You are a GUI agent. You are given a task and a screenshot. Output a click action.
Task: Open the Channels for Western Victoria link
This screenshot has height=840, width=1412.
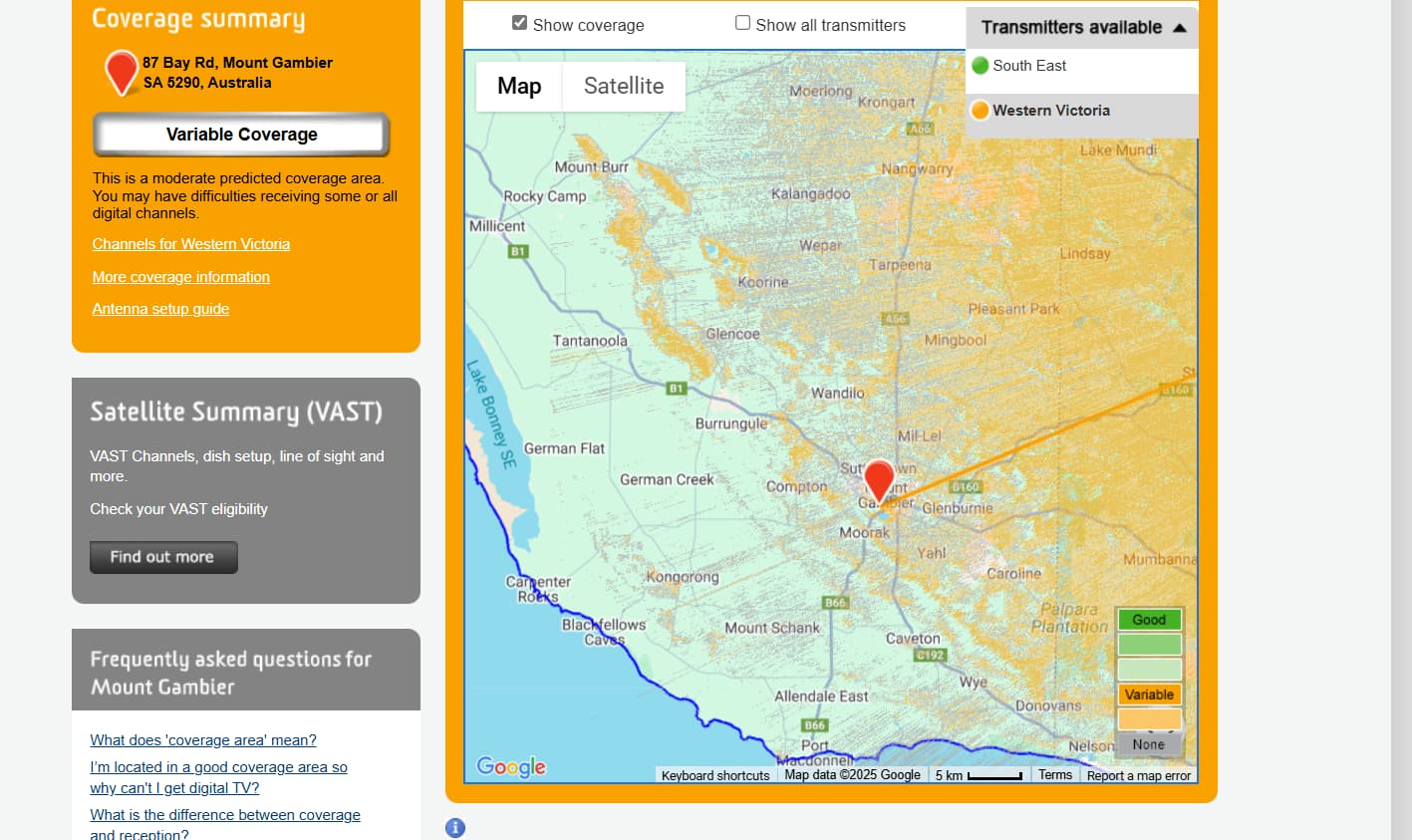(191, 244)
